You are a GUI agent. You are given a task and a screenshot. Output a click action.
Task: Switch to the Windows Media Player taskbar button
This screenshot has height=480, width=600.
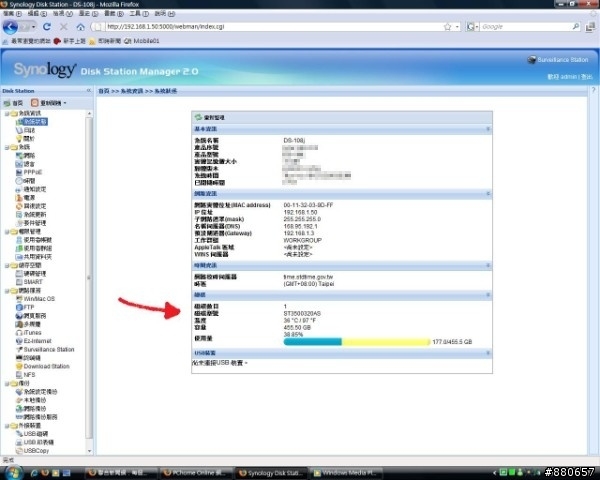click(346, 473)
